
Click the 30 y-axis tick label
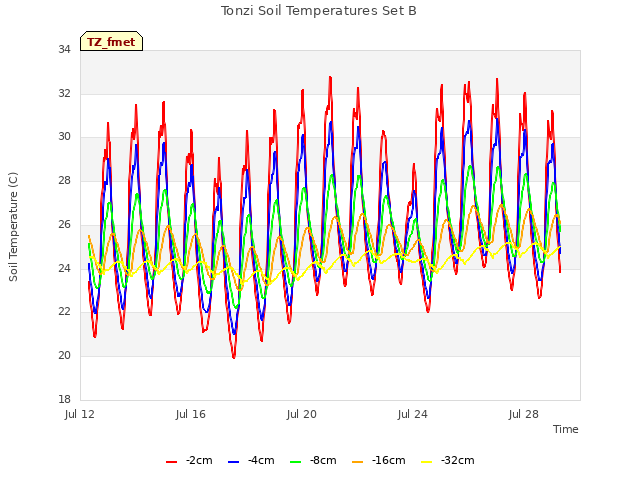pos(64,137)
